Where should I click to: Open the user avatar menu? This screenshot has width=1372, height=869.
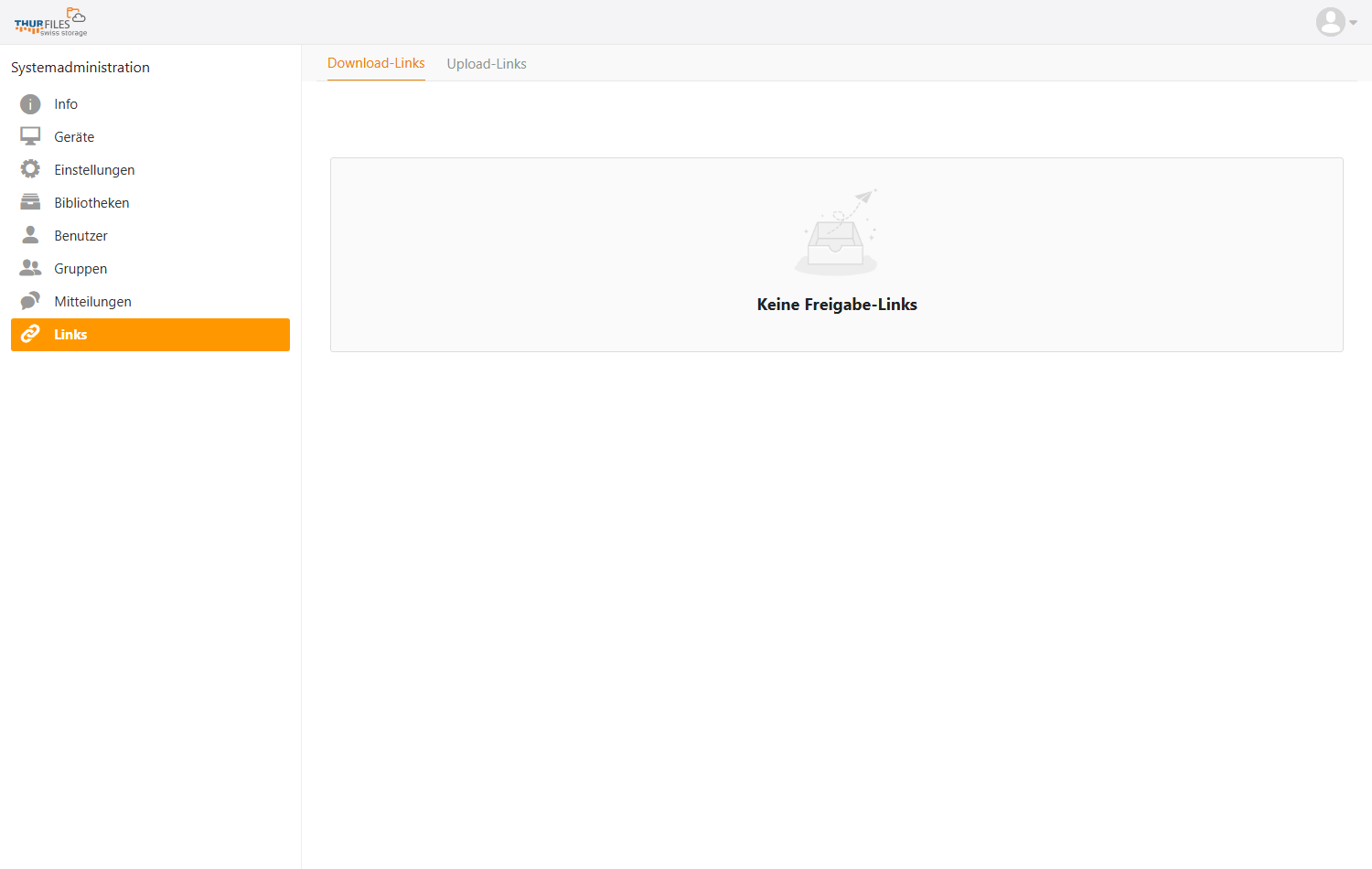[1335, 22]
